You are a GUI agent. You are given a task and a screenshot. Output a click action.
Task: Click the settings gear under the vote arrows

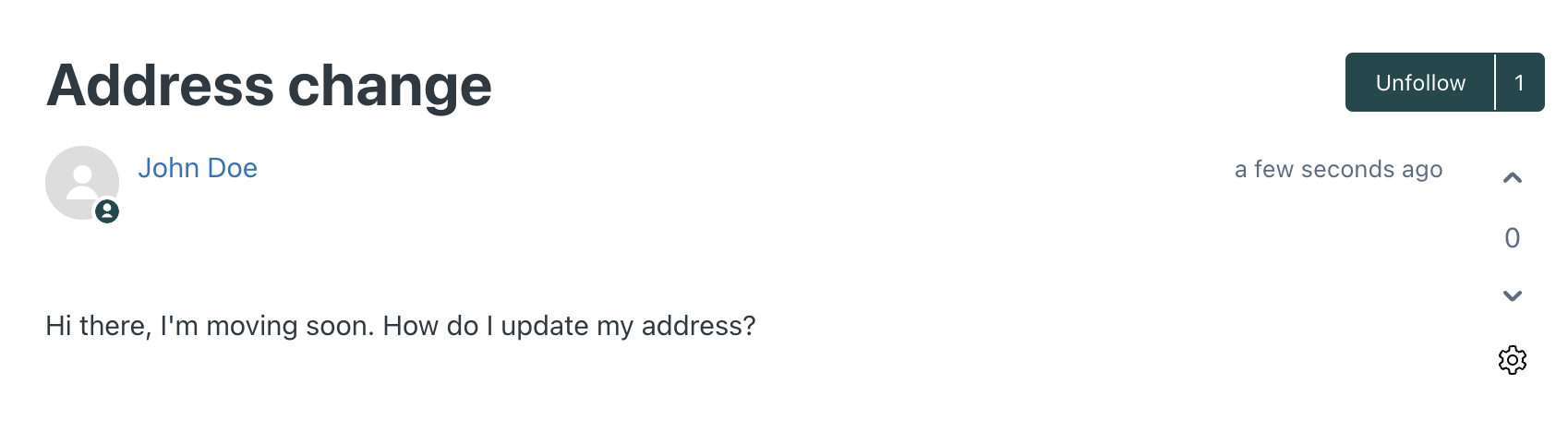tap(1512, 359)
